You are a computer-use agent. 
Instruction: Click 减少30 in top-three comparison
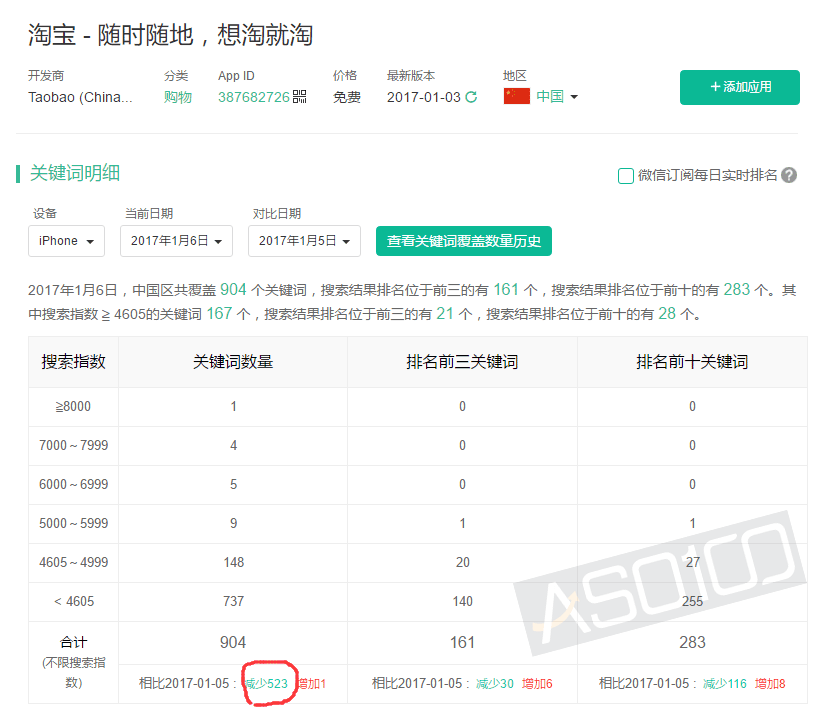tap(495, 684)
